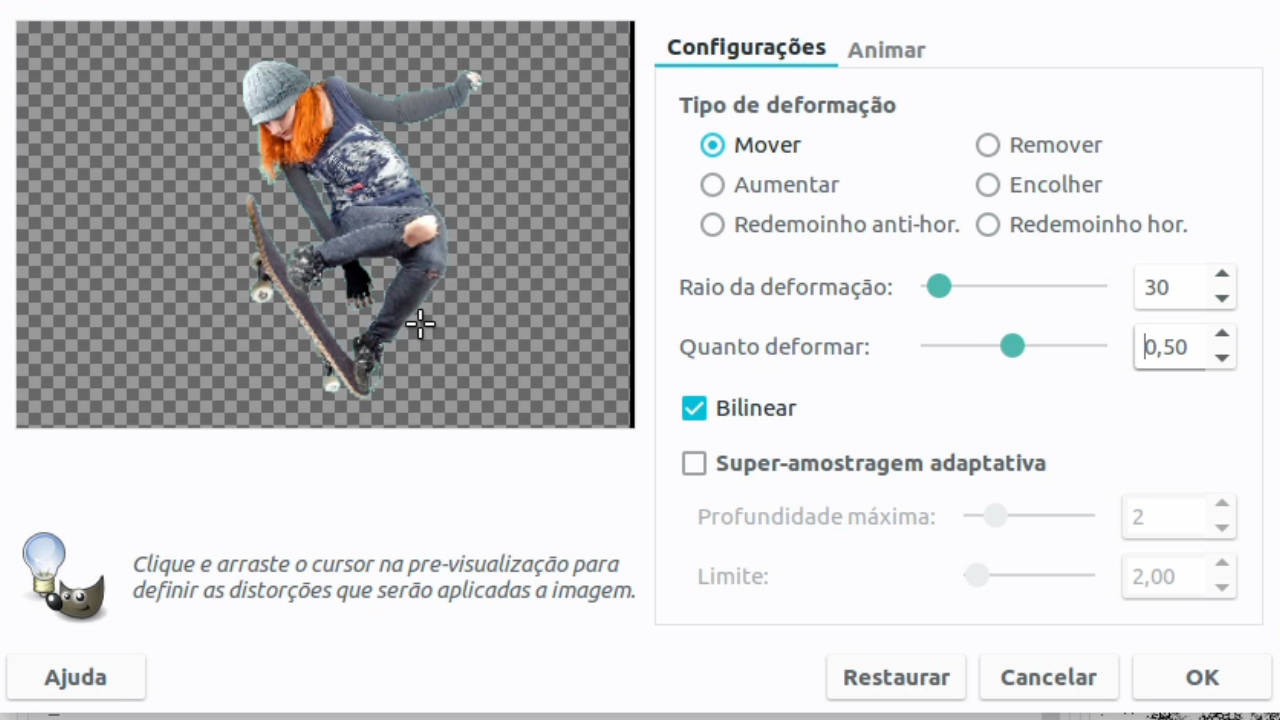Enable Super-amostragem adaptativa checkbox
This screenshot has height=720, width=1280.
coord(694,464)
